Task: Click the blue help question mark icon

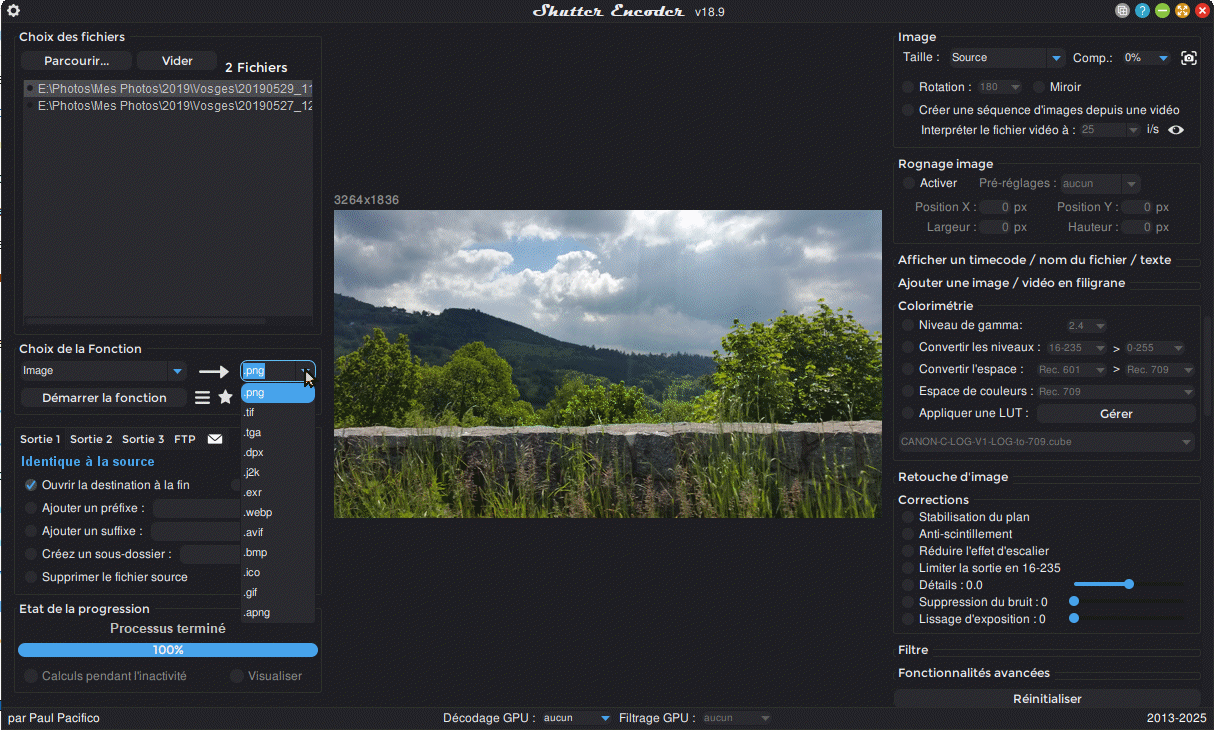Action: pyautogui.click(x=1141, y=10)
